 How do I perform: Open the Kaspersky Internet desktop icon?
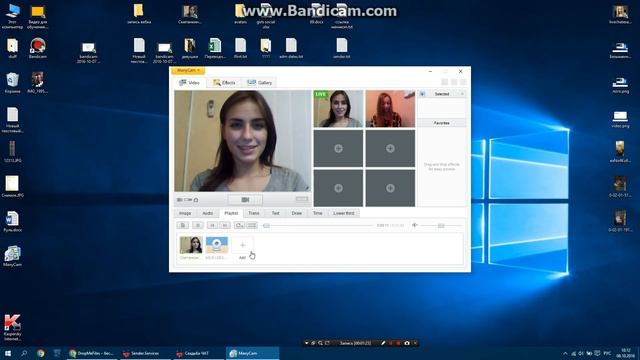[x=12, y=327]
